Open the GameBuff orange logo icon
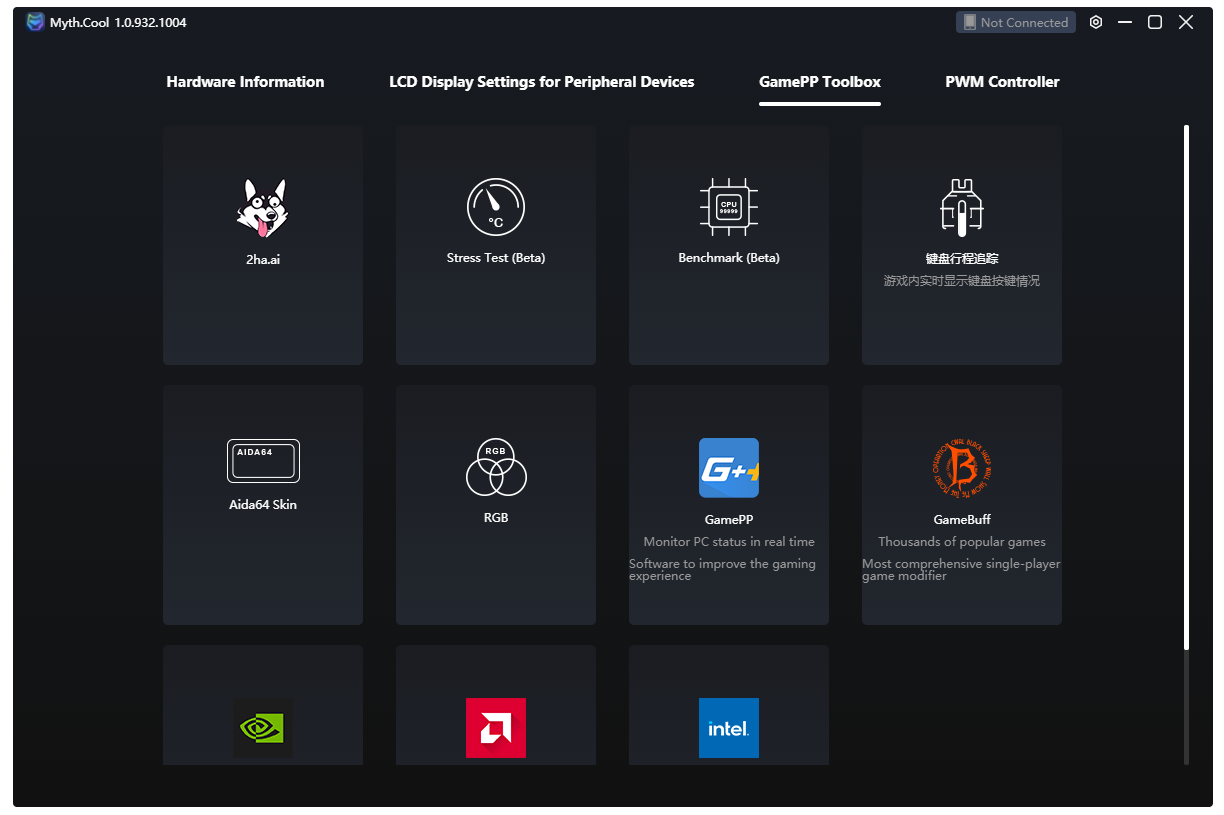The width and height of the screenshot is (1224, 815). click(962, 468)
